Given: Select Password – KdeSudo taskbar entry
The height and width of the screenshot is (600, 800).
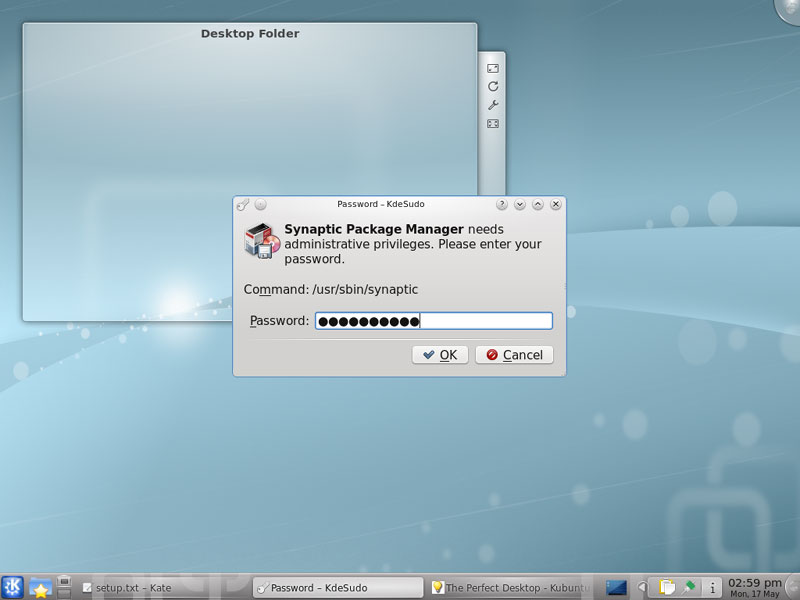Looking at the screenshot, I should [338, 588].
